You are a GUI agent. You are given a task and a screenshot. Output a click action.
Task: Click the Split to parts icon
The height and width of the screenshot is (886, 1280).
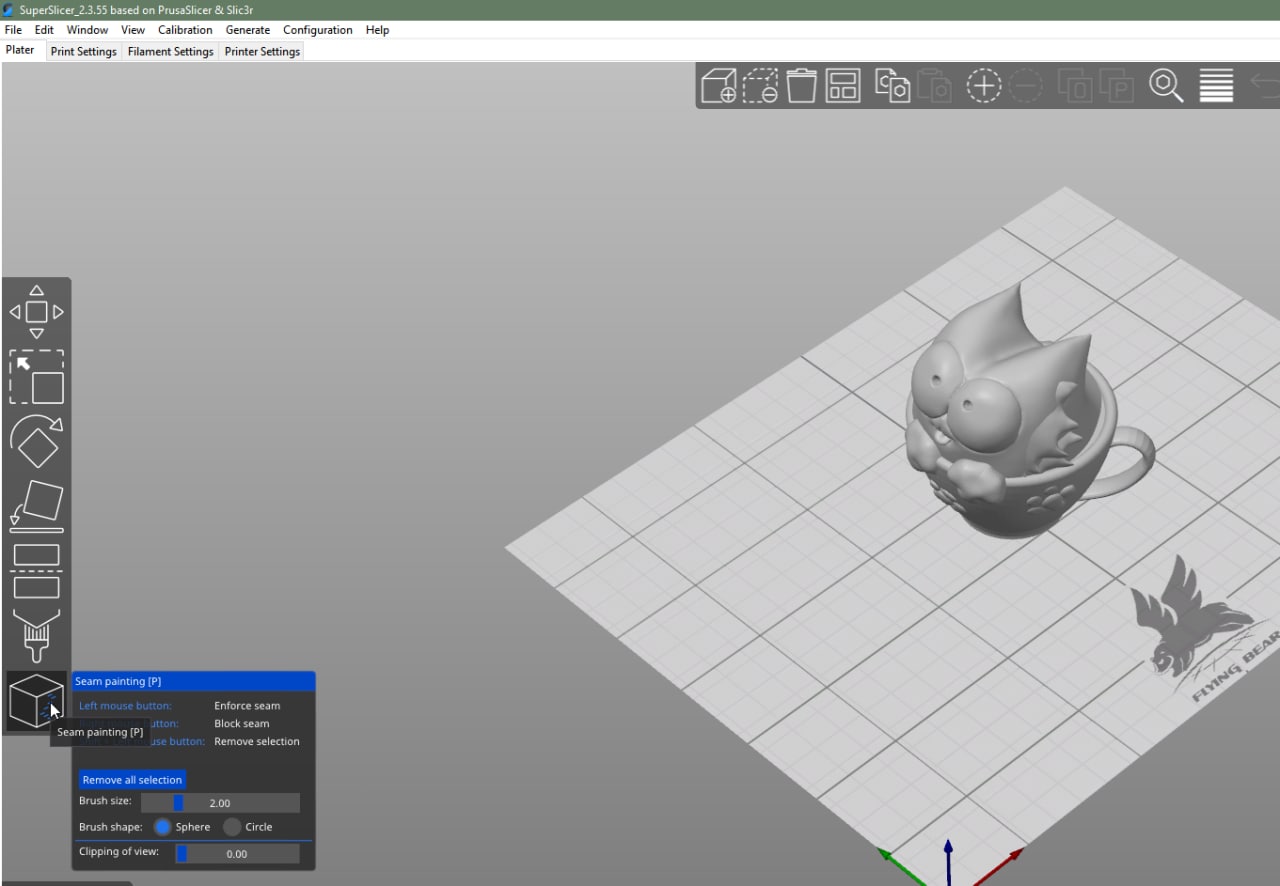point(1117,86)
